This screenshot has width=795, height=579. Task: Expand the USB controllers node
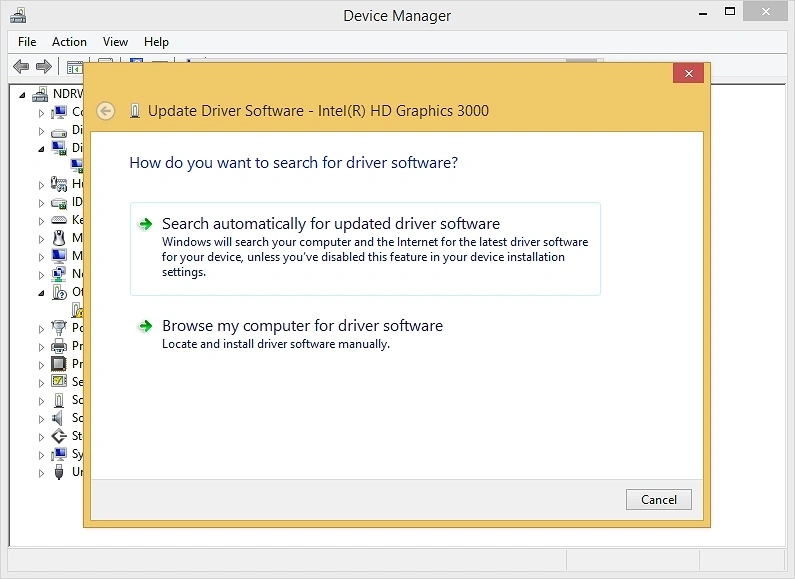41,473
